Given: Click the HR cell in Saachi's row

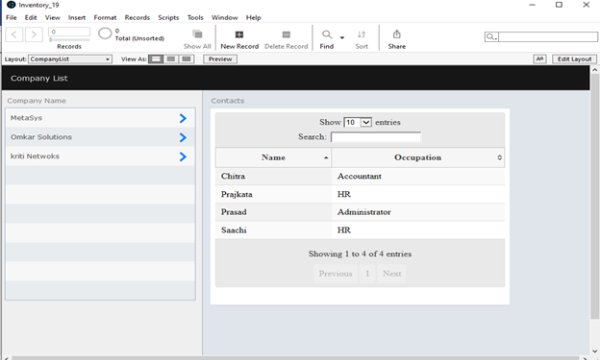Looking at the screenshot, I should coord(418,230).
